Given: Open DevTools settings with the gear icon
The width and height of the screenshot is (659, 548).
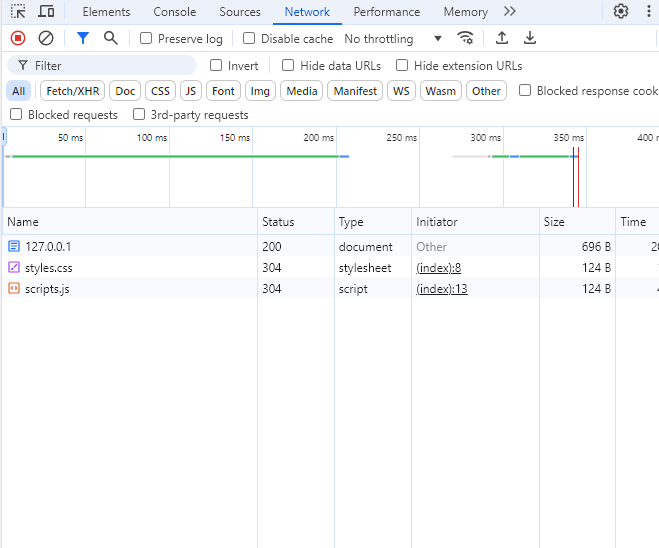Looking at the screenshot, I should point(621,11).
